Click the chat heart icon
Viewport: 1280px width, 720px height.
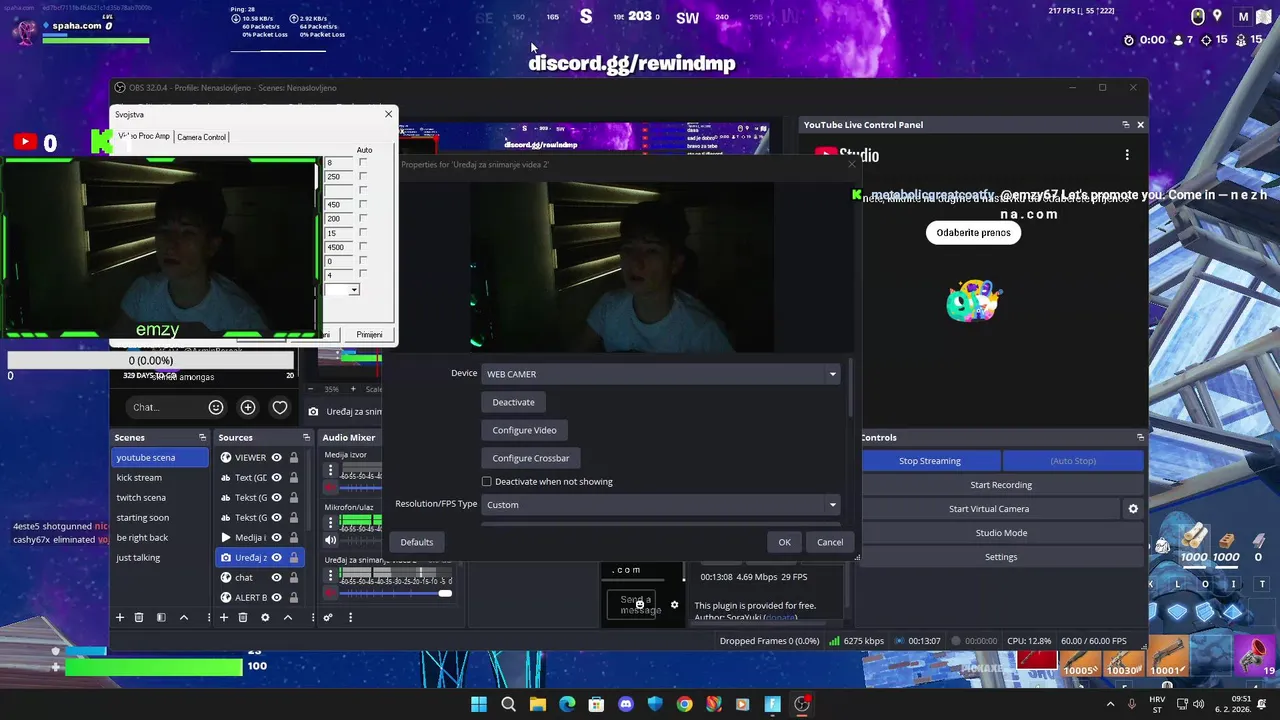coord(280,407)
